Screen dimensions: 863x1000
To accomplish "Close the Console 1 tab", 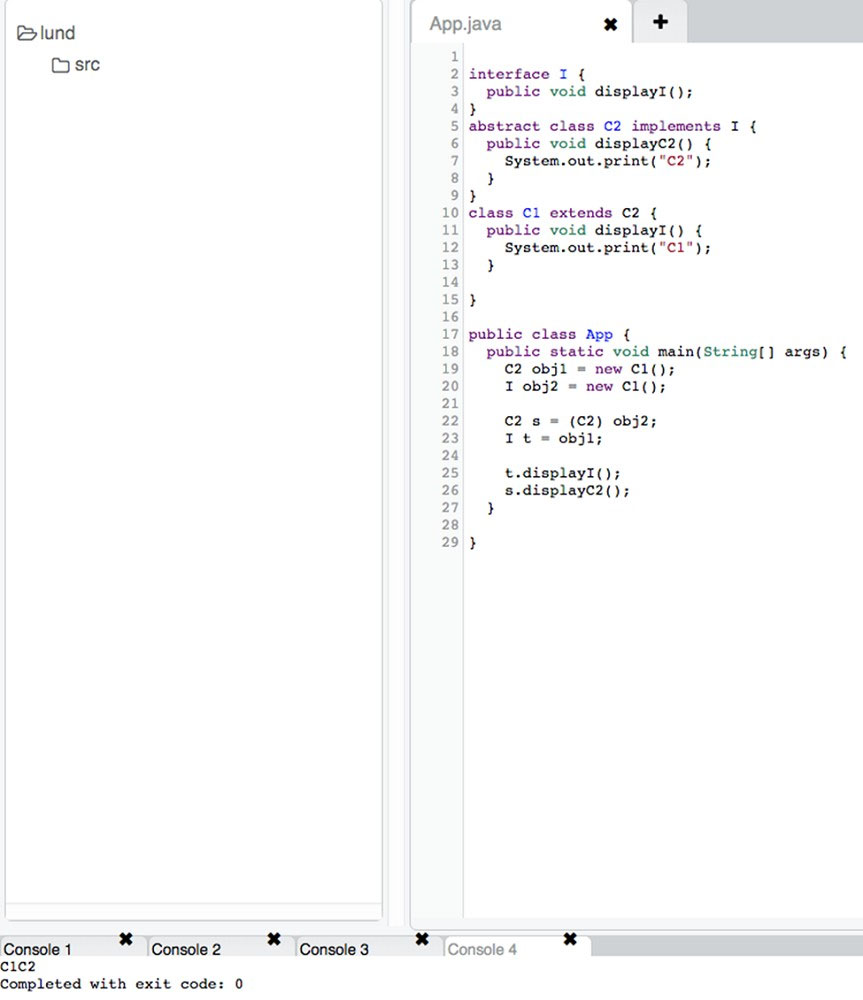I will click(x=126, y=939).
